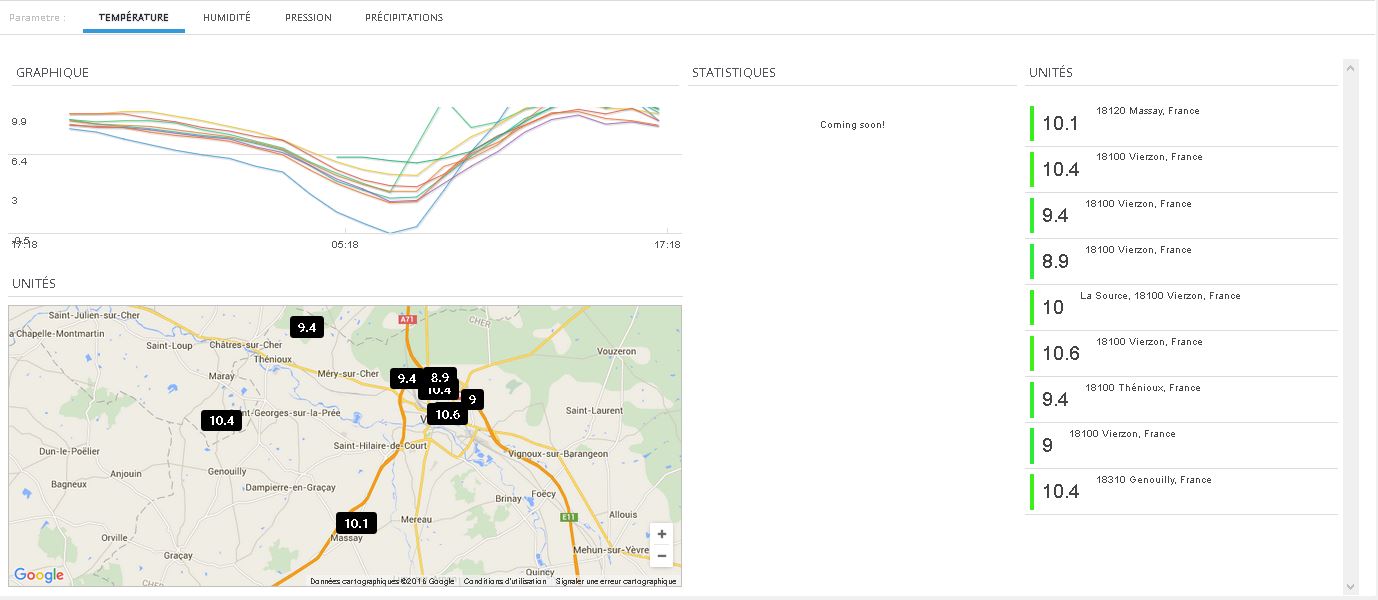The width and height of the screenshot is (1378, 600).
Task: Click the 6.4 value on chart axis
Action: [x=19, y=161]
